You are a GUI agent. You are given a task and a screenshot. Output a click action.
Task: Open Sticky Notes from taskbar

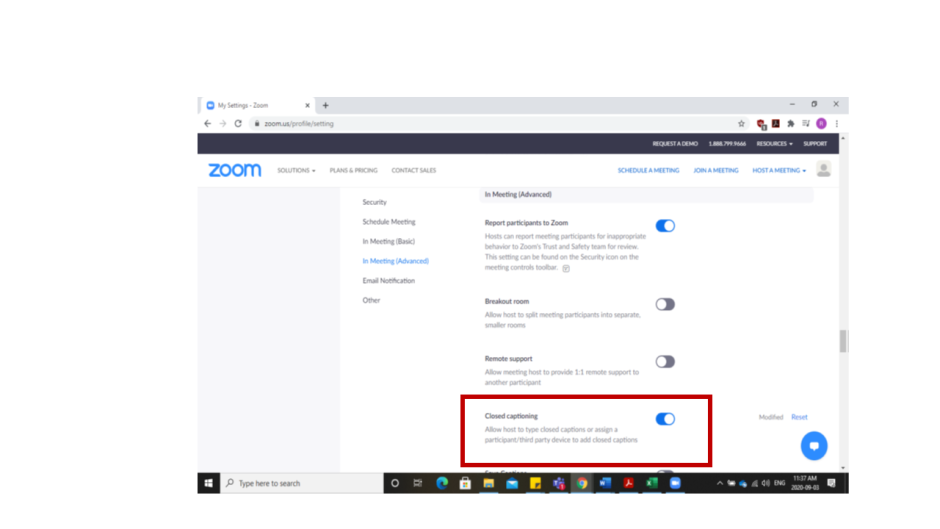point(535,483)
